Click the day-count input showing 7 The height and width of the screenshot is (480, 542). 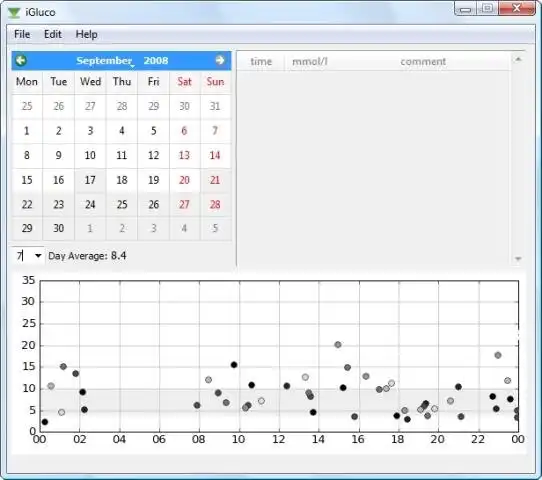point(22,256)
